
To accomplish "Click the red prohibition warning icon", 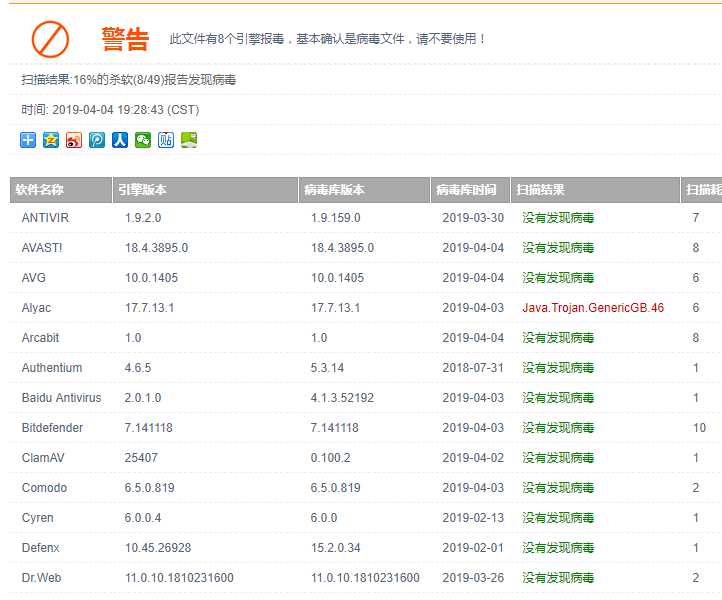I will click(x=50, y=39).
